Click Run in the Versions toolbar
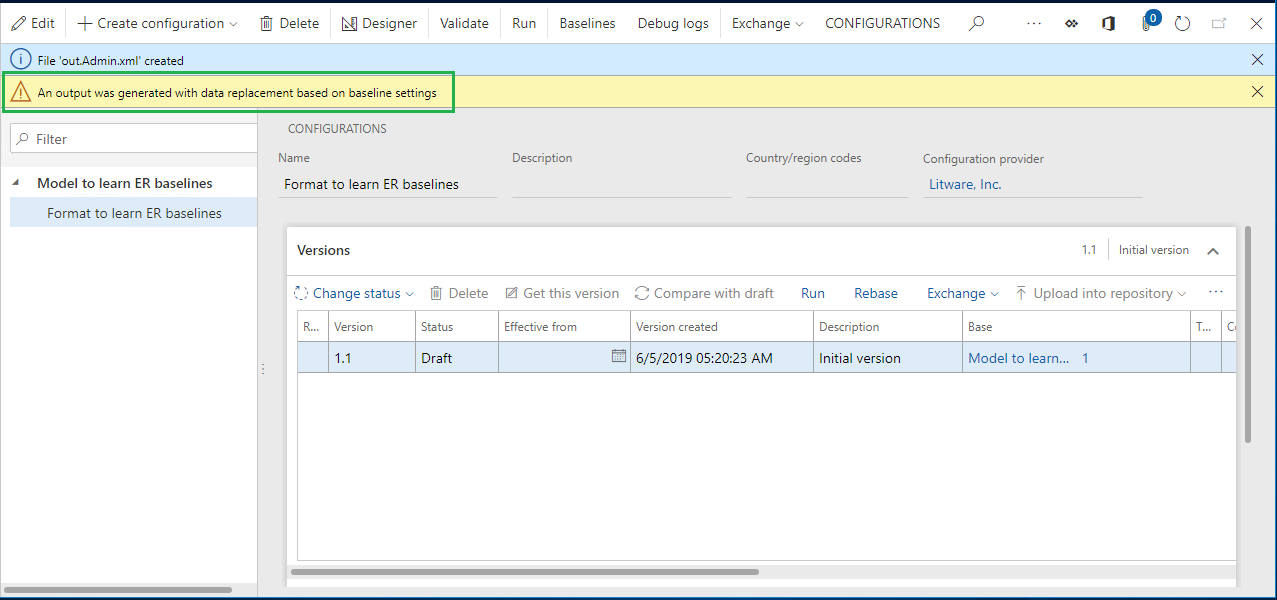1277x600 pixels. [x=813, y=293]
